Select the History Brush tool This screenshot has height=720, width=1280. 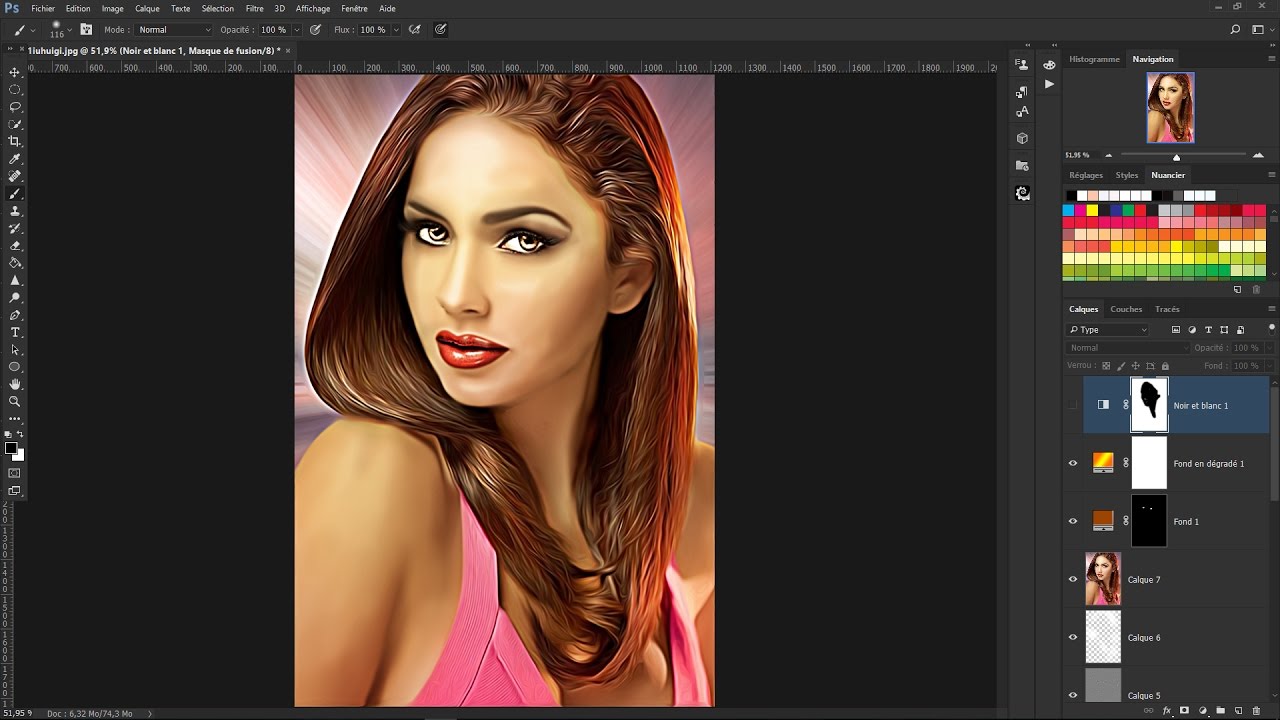click(x=15, y=228)
